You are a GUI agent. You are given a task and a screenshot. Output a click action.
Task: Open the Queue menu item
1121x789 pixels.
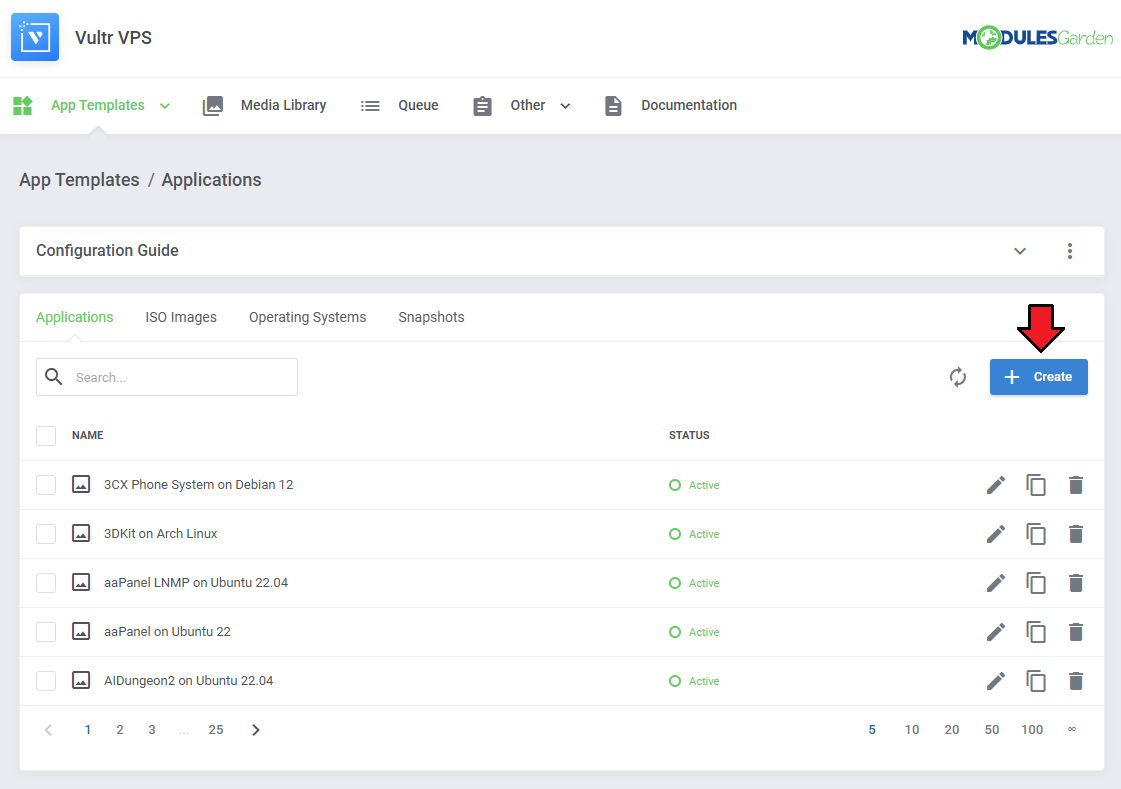418,105
